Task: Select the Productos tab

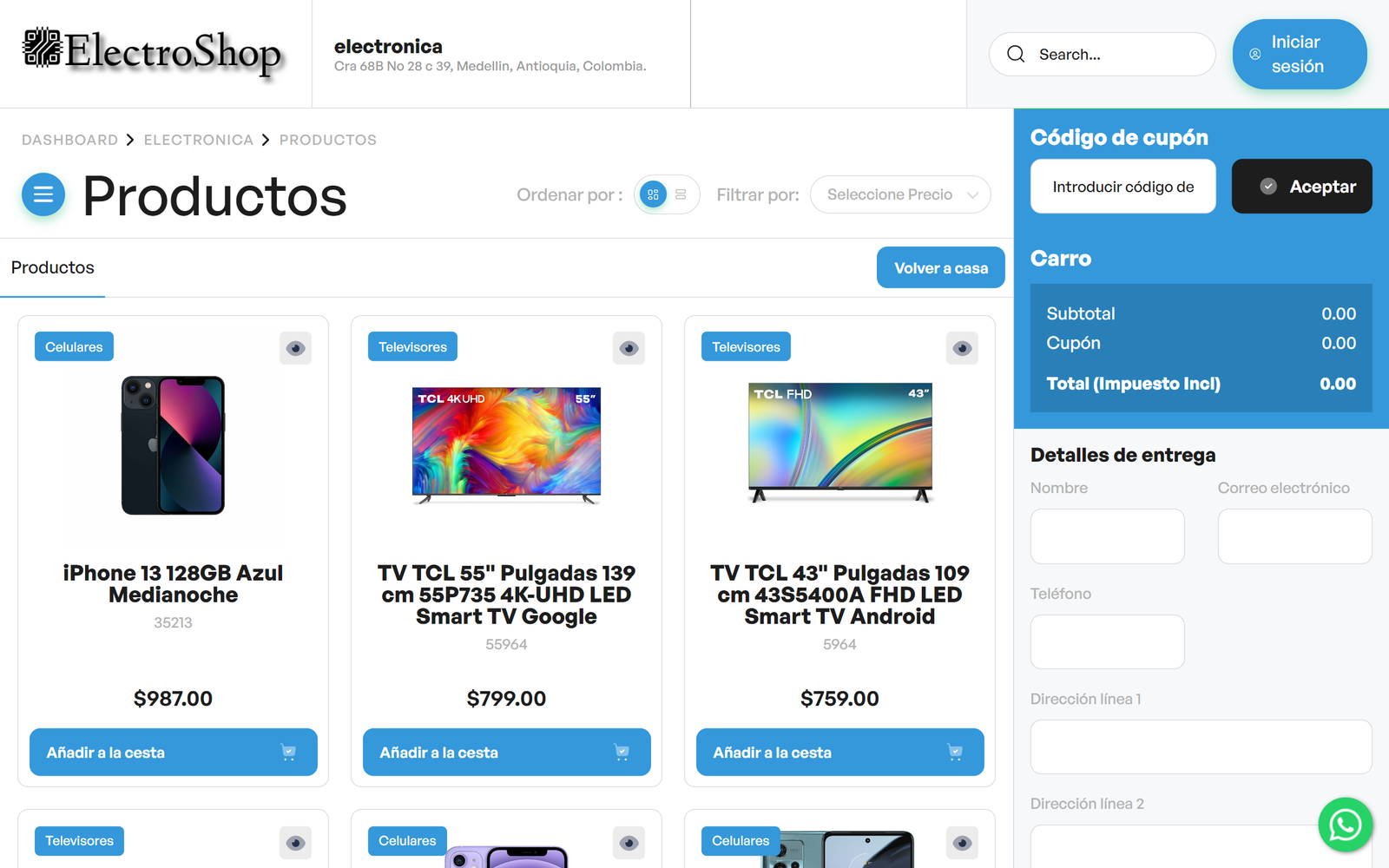Action: (x=53, y=268)
